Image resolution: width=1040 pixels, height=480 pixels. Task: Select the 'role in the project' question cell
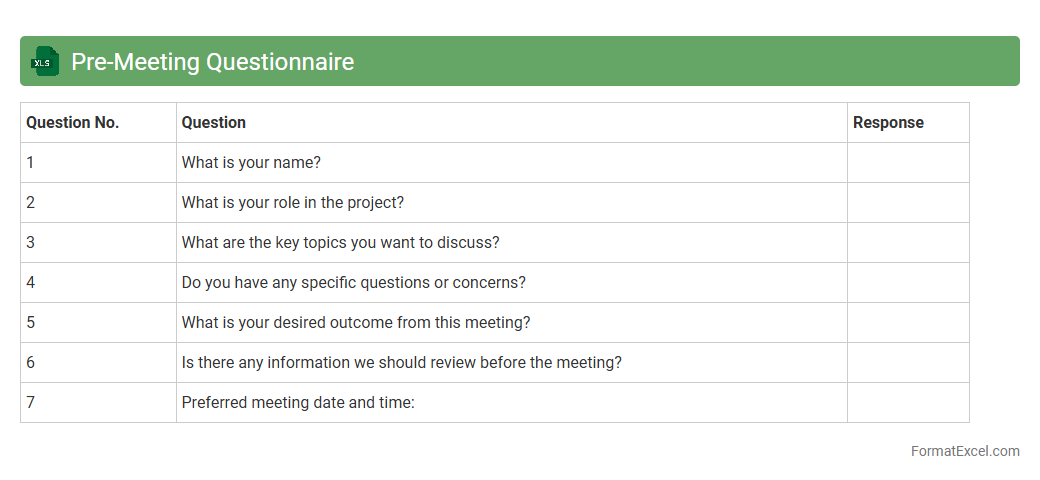click(293, 203)
